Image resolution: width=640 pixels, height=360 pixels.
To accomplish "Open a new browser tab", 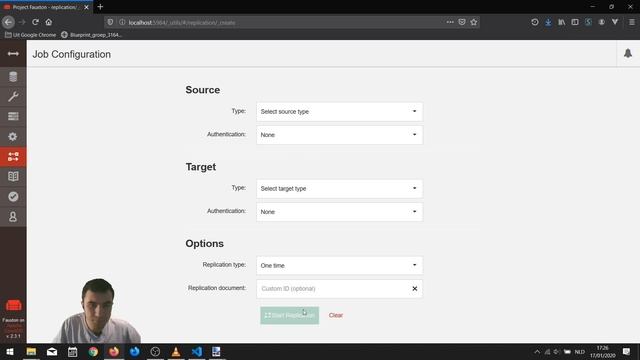I will [100, 7].
